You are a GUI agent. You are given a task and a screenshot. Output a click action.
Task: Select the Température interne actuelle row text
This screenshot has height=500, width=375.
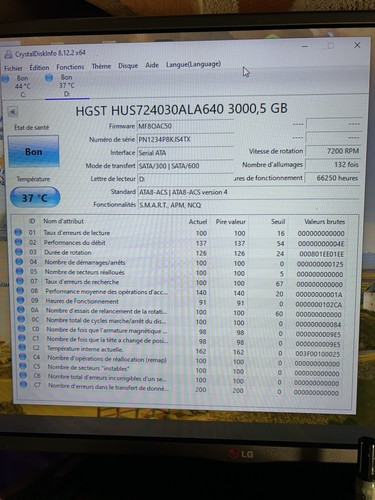click(x=85, y=349)
